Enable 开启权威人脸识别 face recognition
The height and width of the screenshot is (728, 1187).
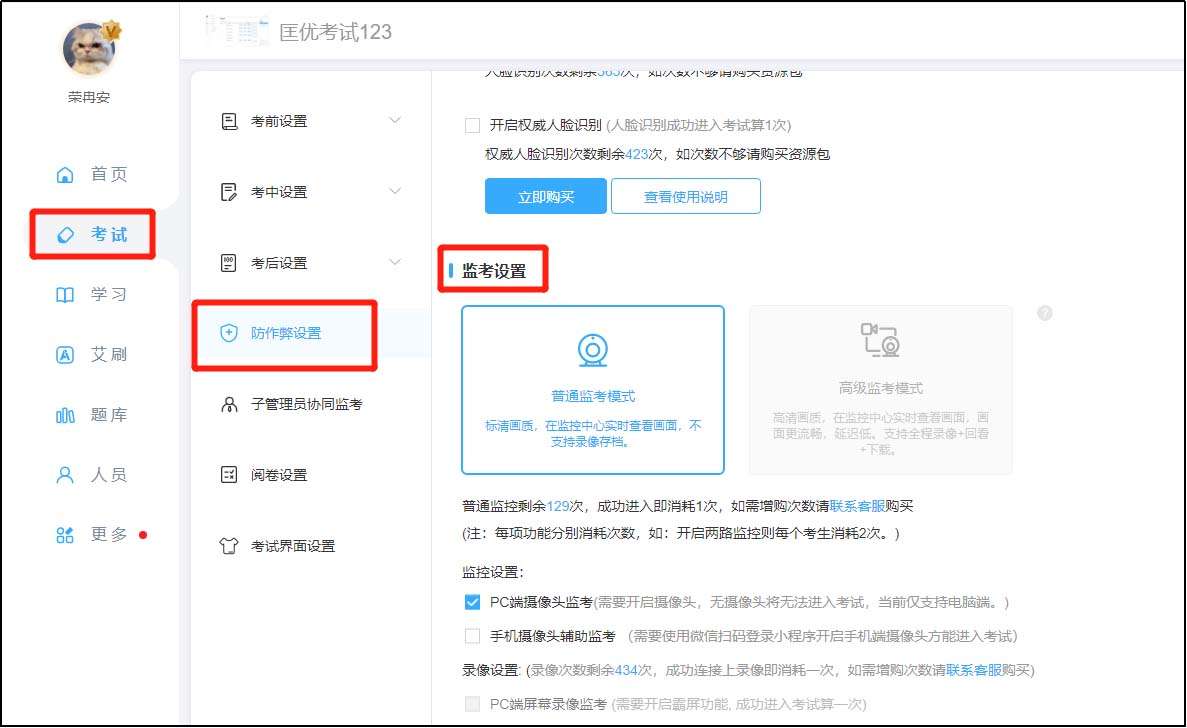(471, 124)
